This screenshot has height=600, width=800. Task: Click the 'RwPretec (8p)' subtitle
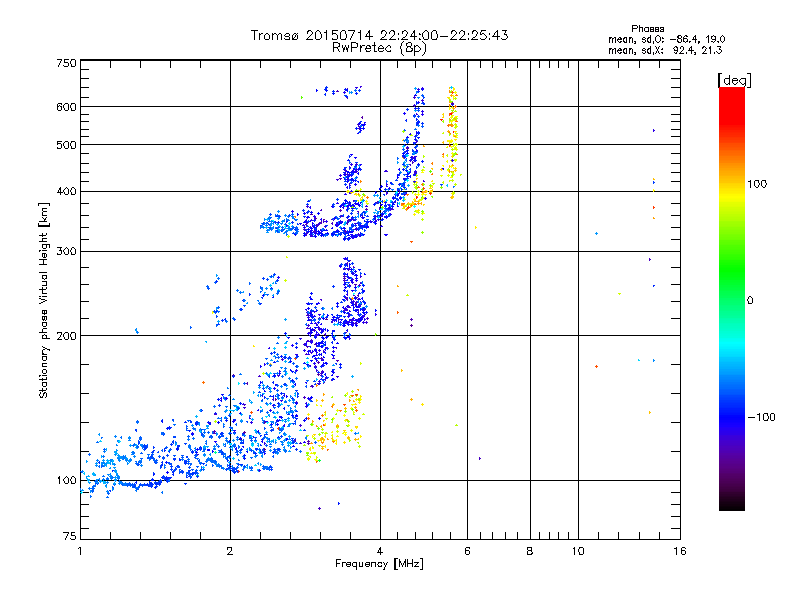pos(379,48)
